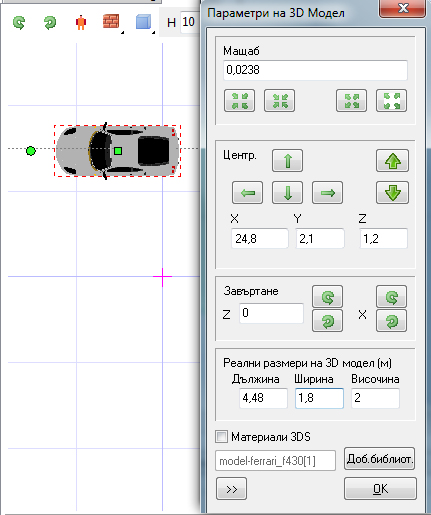Viewport: 431px width, 515px height.
Task: Expand dialog with the >> button
Action: pyautogui.click(x=231, y=489)
